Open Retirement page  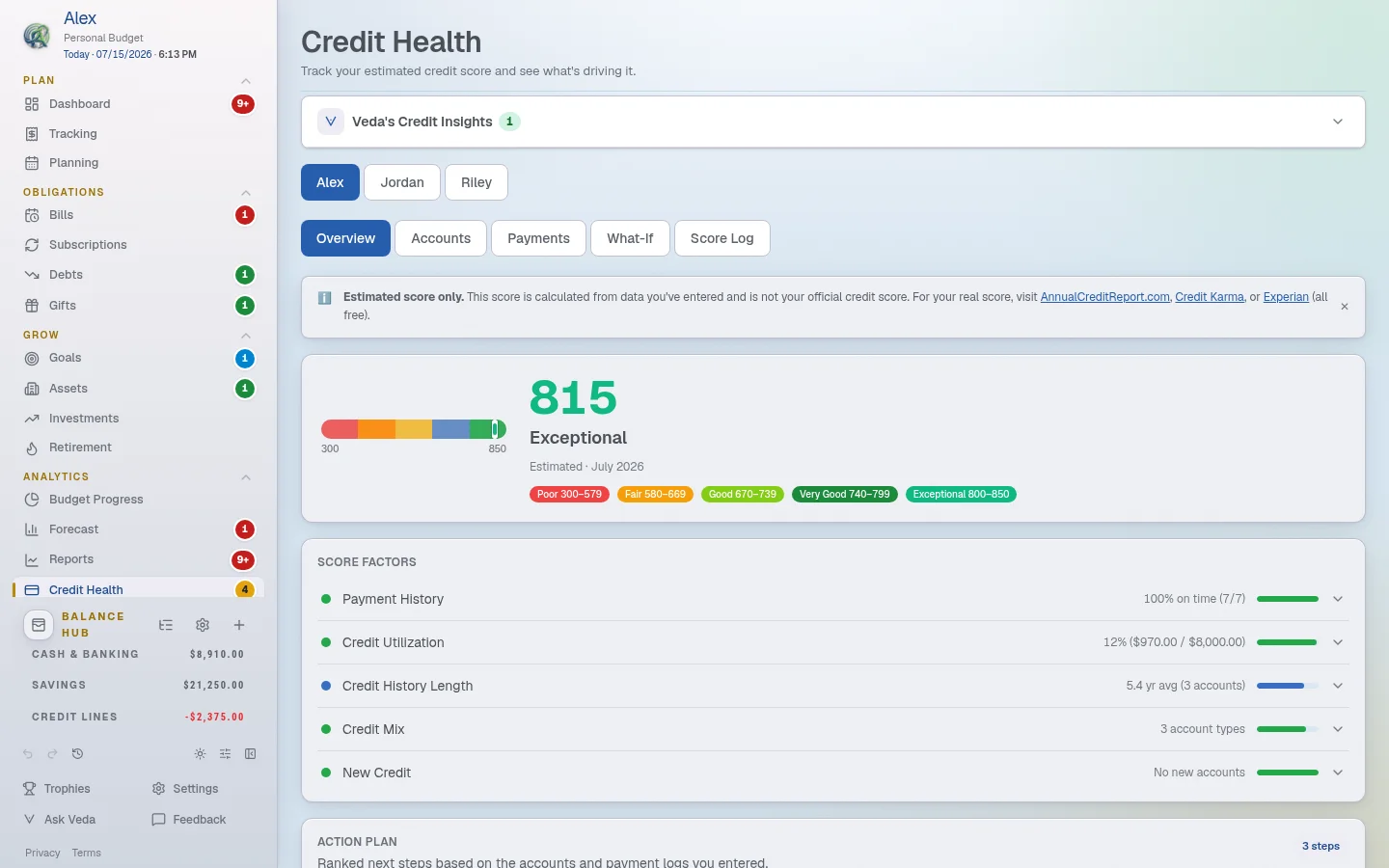click(x=138, y=448)
